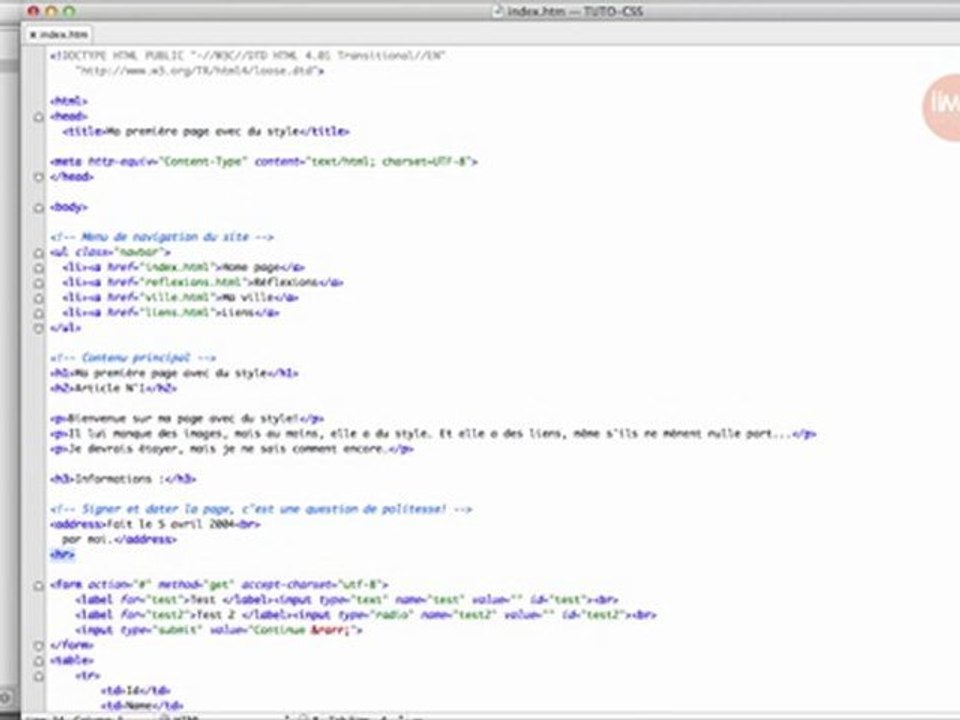Click the loose.dtd URL line
This screenshot has width=960, height=720.
(200, 71)
